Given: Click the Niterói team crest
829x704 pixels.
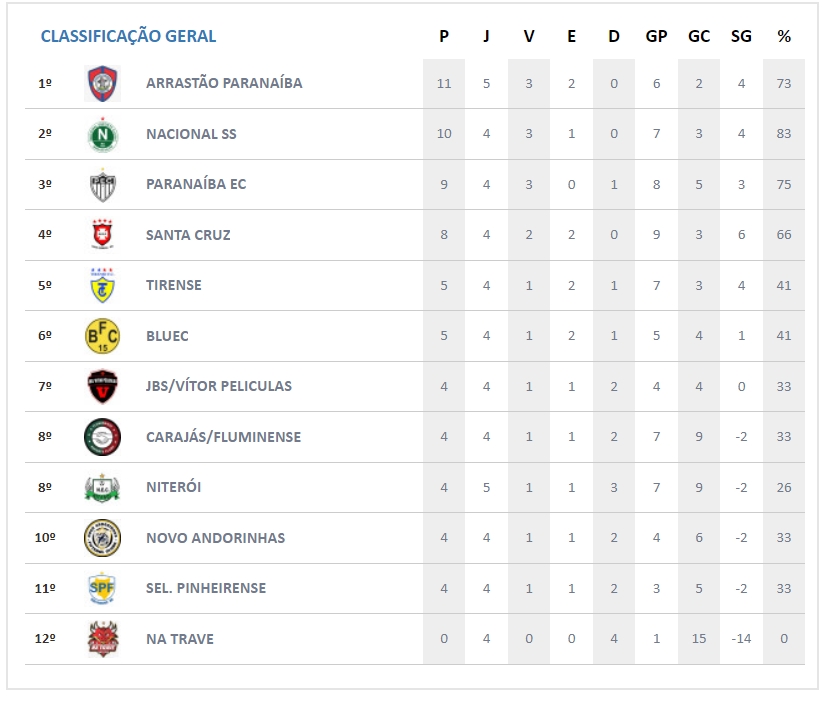Looking at the screenshot, I should pos(102,487).
